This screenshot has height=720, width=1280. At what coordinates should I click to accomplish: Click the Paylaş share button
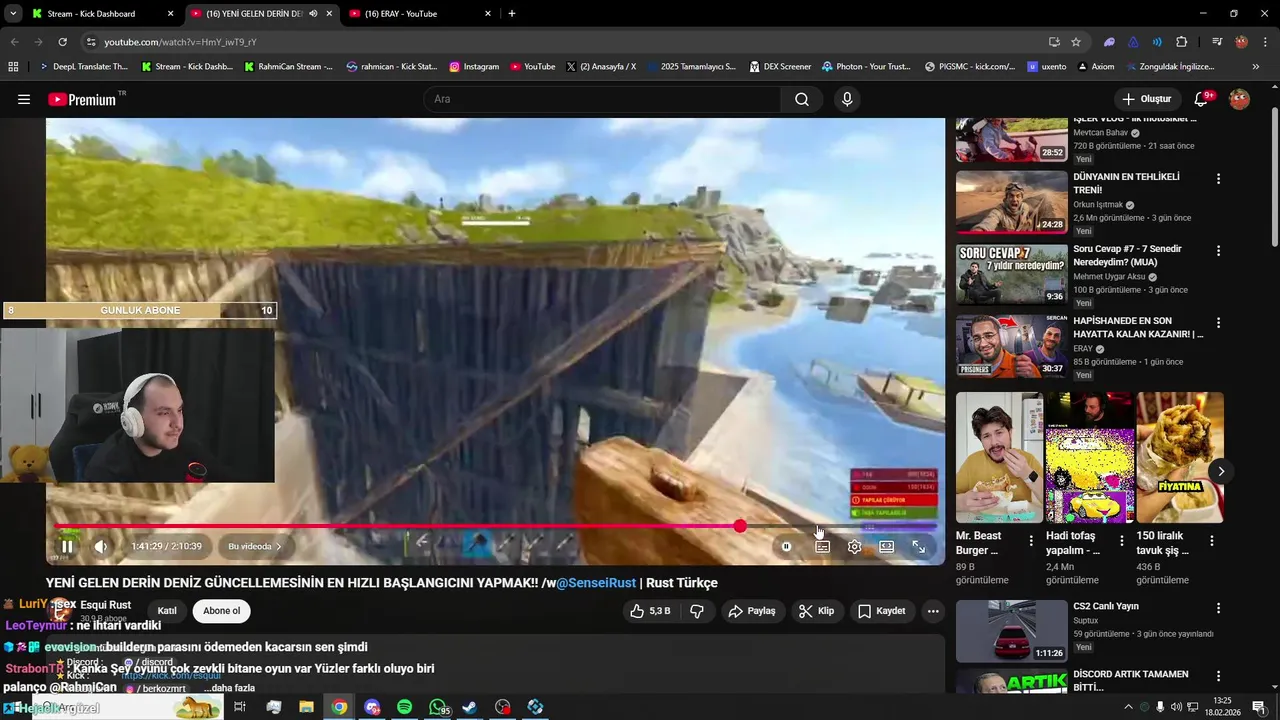(752, 611)
